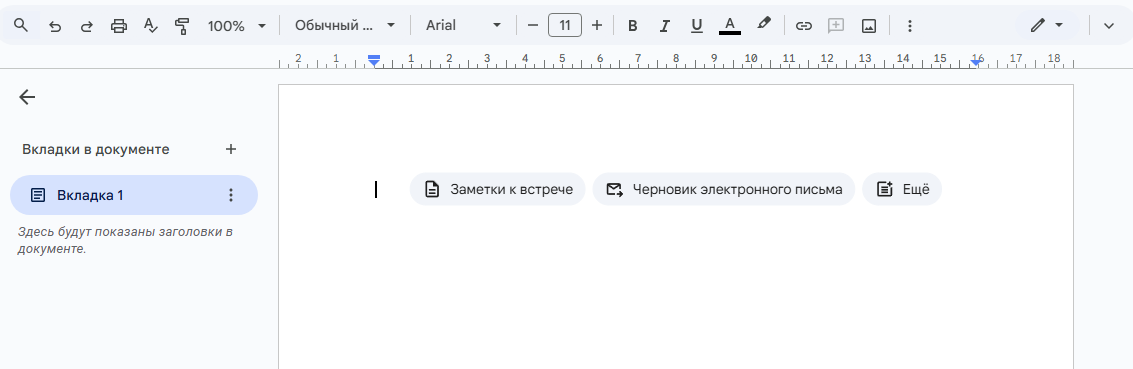Activate the paint format roller
The image size is (1133, 369).
tap(182, 26)
